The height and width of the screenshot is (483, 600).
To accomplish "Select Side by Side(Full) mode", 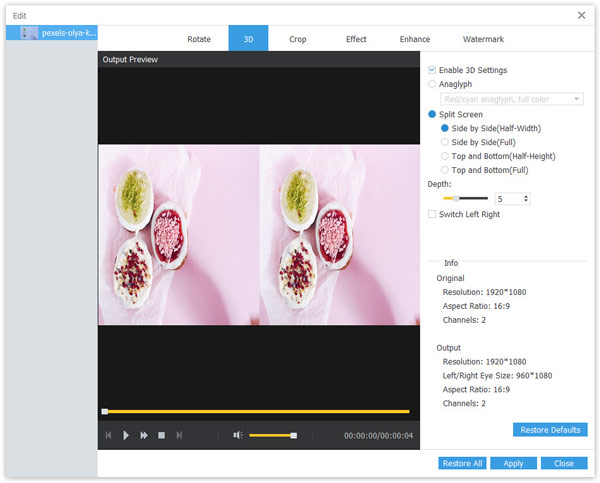I will pyautogui.click(x=445, y=142).
